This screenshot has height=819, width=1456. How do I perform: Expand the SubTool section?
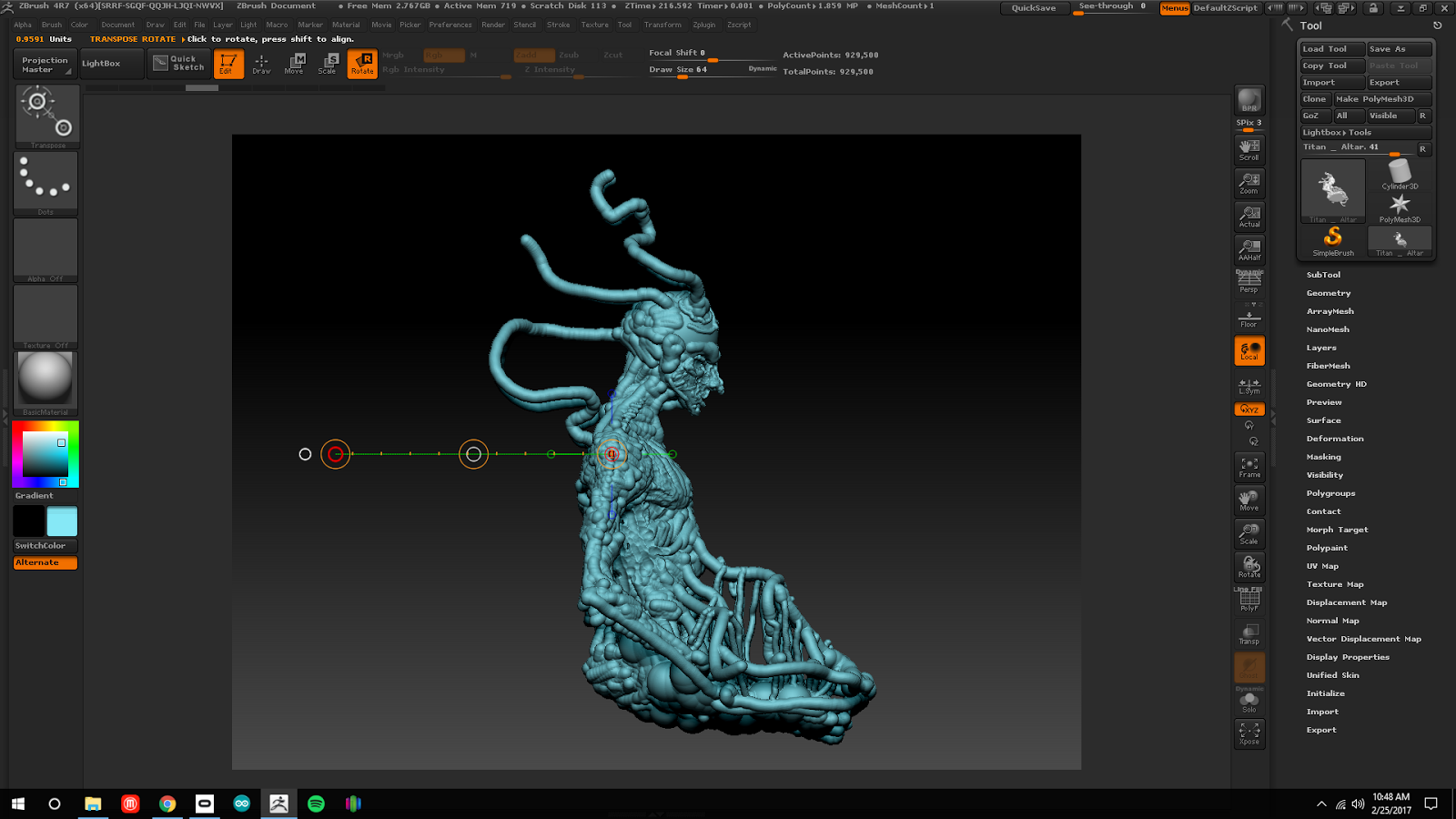click(x=1323, y=275)
